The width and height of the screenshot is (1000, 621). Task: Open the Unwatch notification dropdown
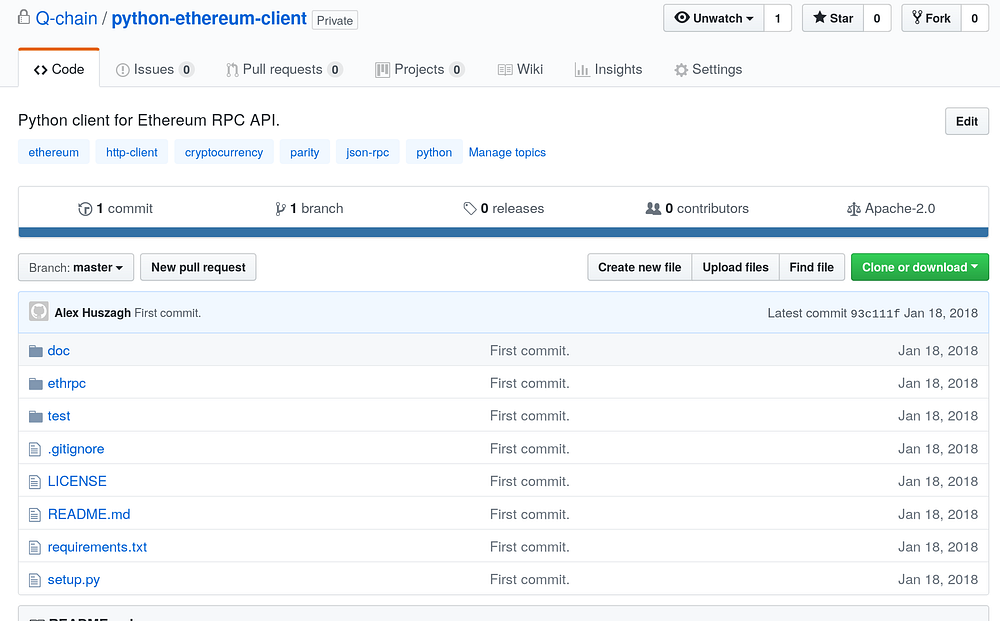click(x=713, y=18)
